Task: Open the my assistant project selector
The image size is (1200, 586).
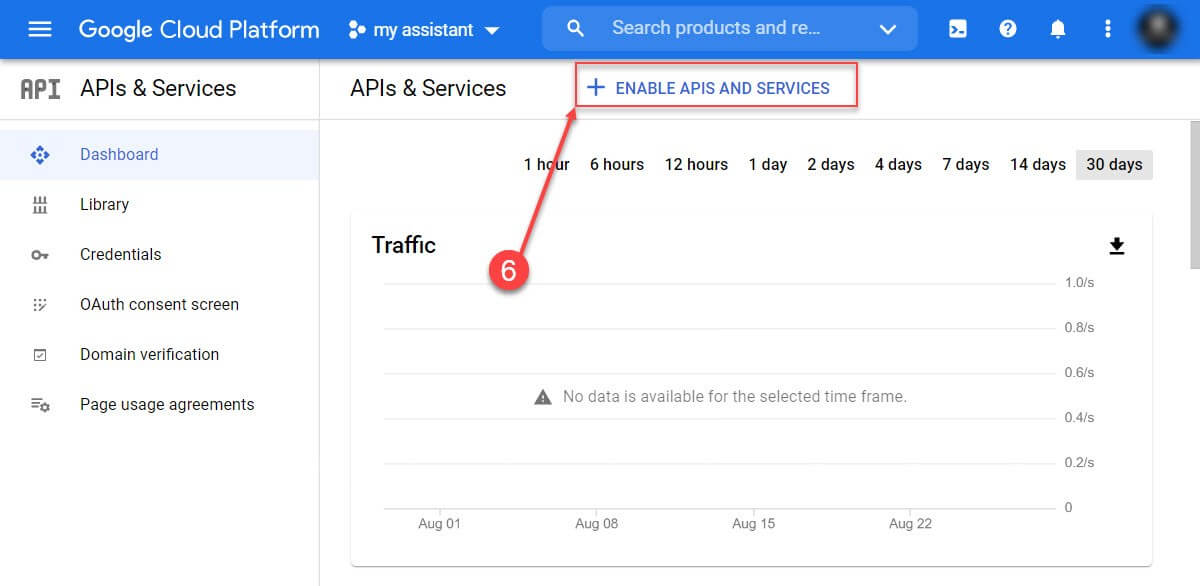Action: [x=423, y=28]
